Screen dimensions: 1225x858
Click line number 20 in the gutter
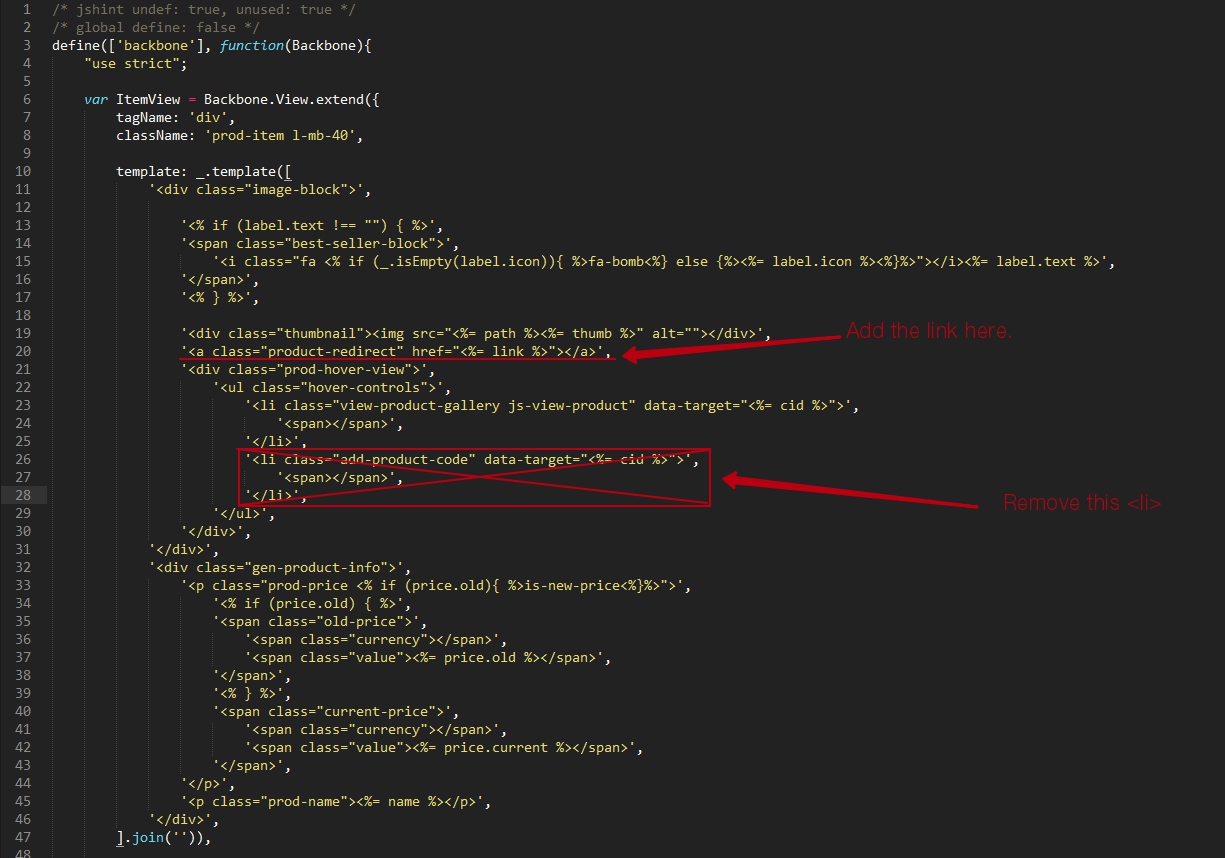(x=24, y=351)
